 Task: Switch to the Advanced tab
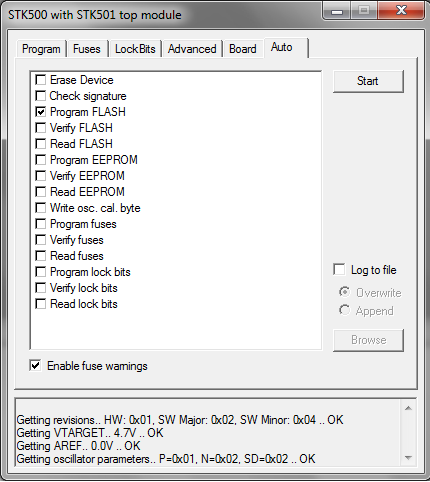192,49
